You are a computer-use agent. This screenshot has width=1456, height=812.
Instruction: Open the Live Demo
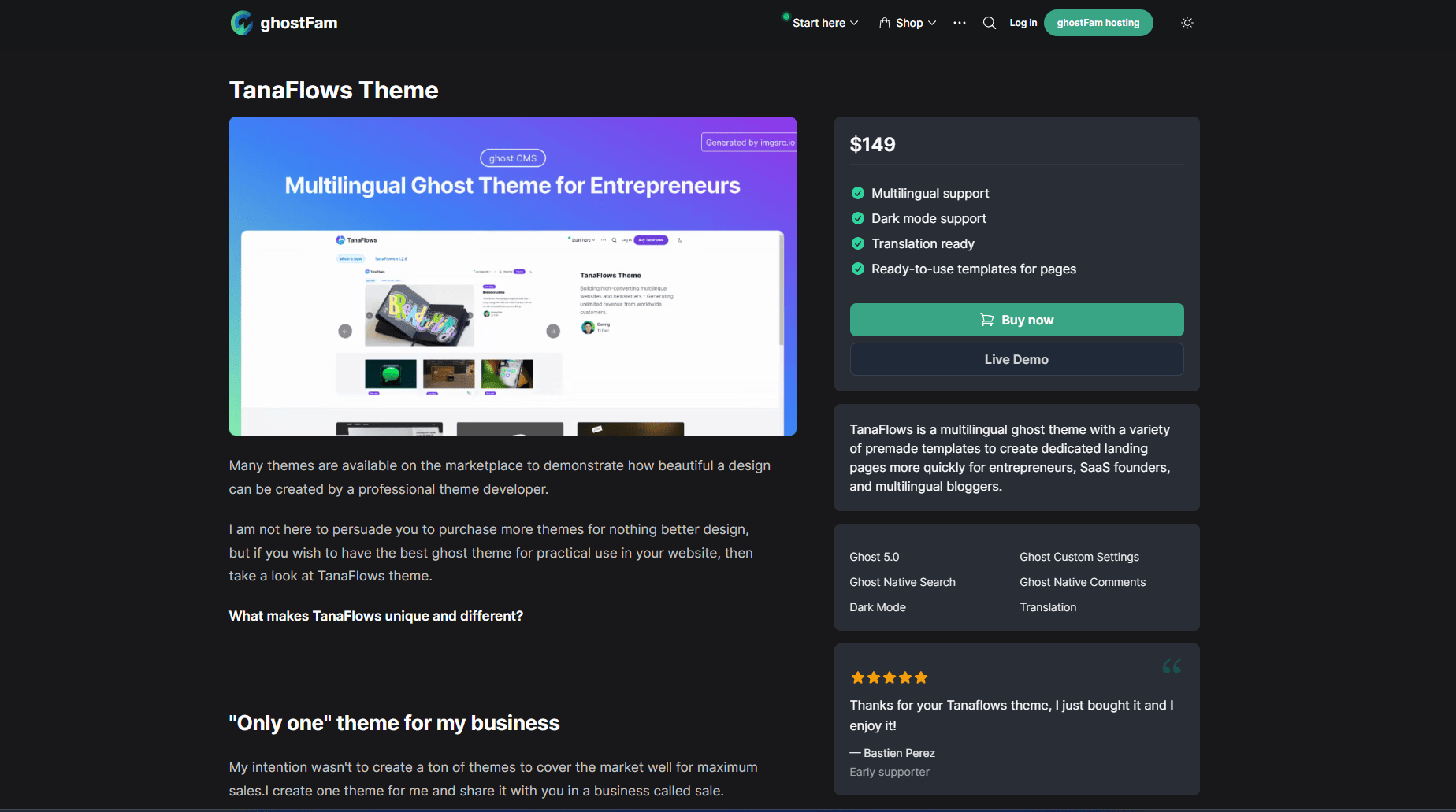pyautogui.click(x=1016, y=359)
